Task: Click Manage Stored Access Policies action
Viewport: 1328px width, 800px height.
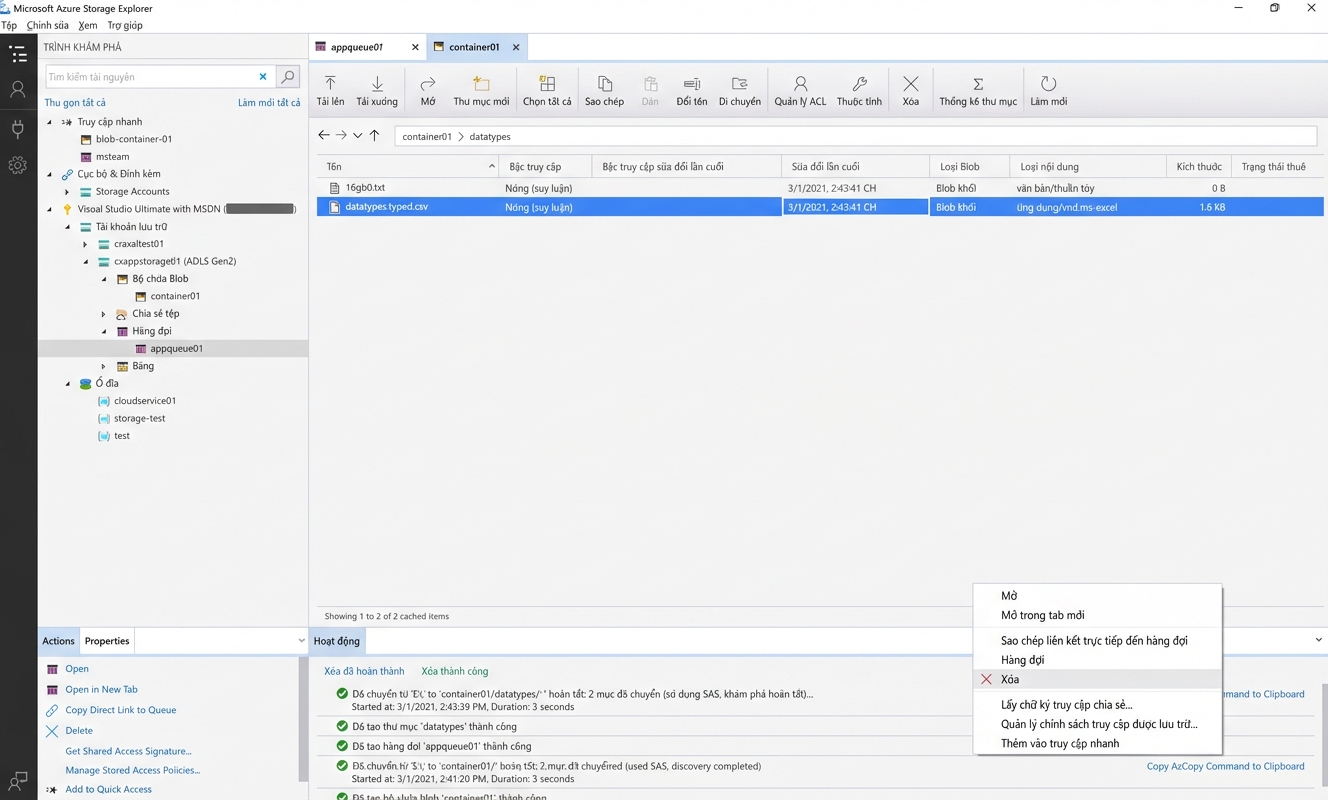Action: coord(133,770)
